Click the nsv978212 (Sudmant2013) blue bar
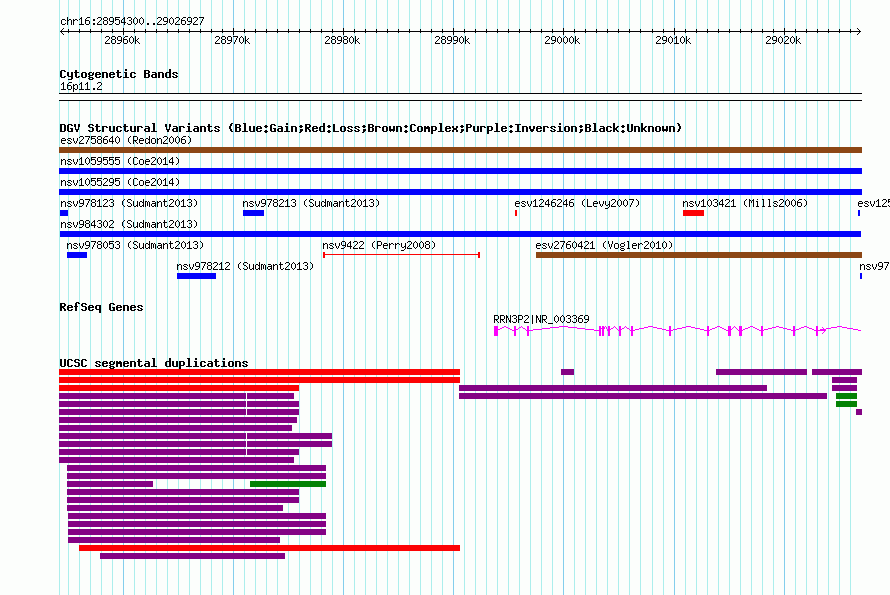This screenshot has height=595, width=890. coord(196,276)
